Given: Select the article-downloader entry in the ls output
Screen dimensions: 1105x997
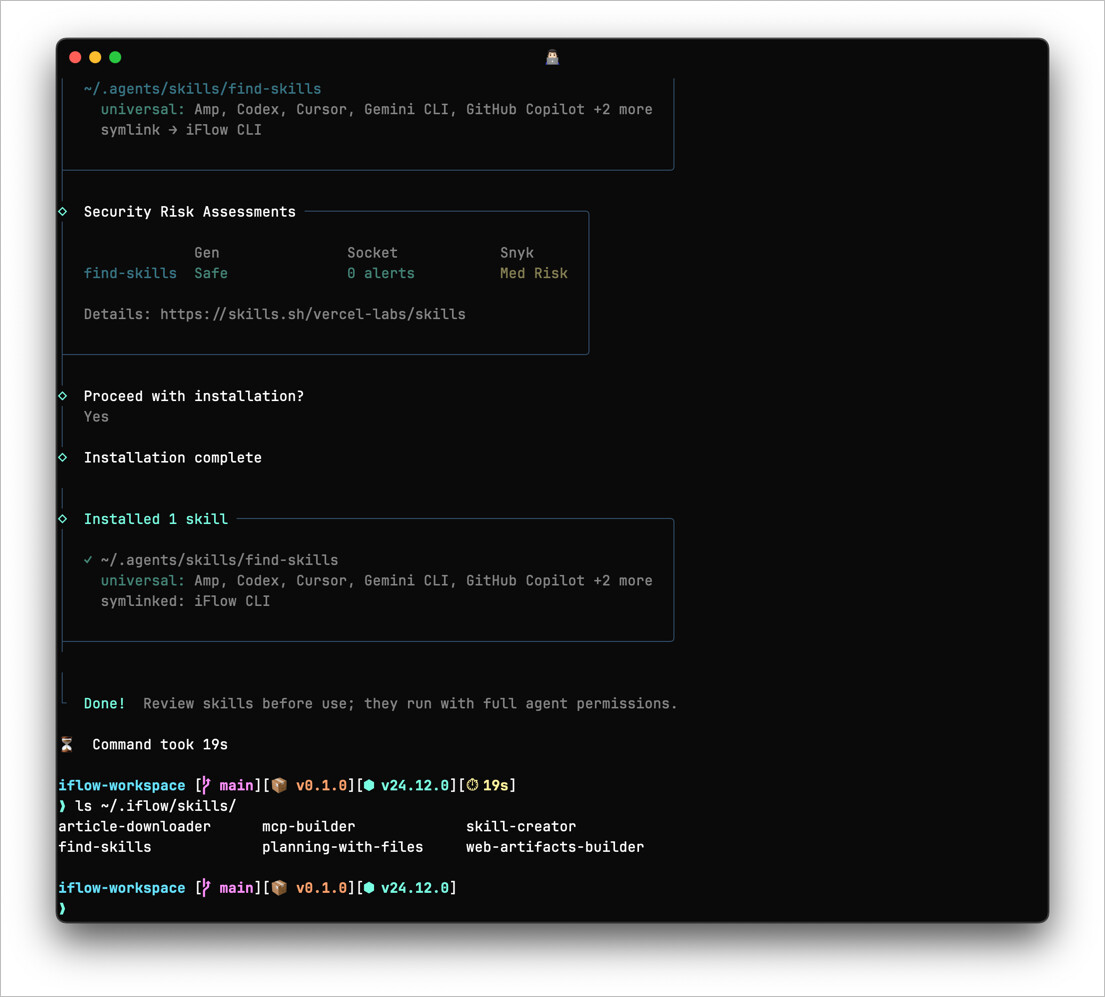Looking at the screenshot, I should tap(134, 826).
